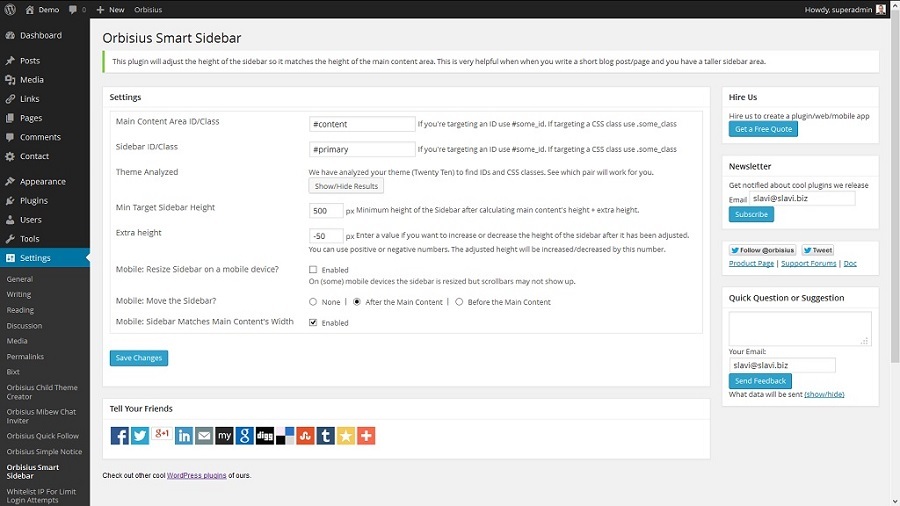Share on Delicious icon
This screenshot has height=506, width=900.
click(285, 435)
